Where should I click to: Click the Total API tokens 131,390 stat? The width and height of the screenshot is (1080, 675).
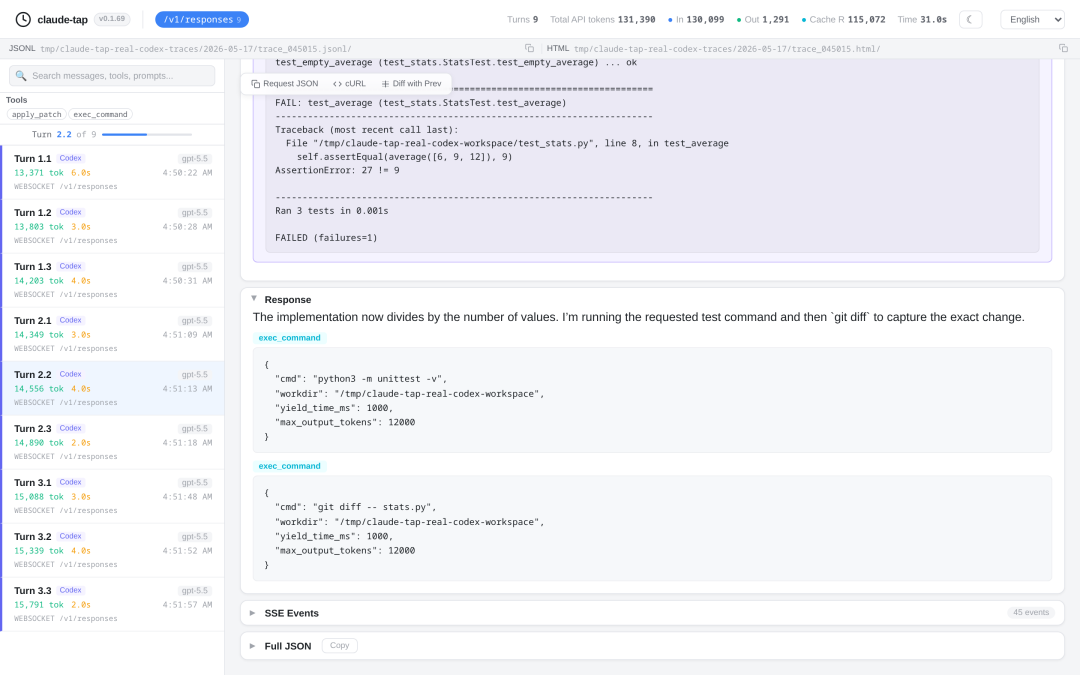pos(603,19)
